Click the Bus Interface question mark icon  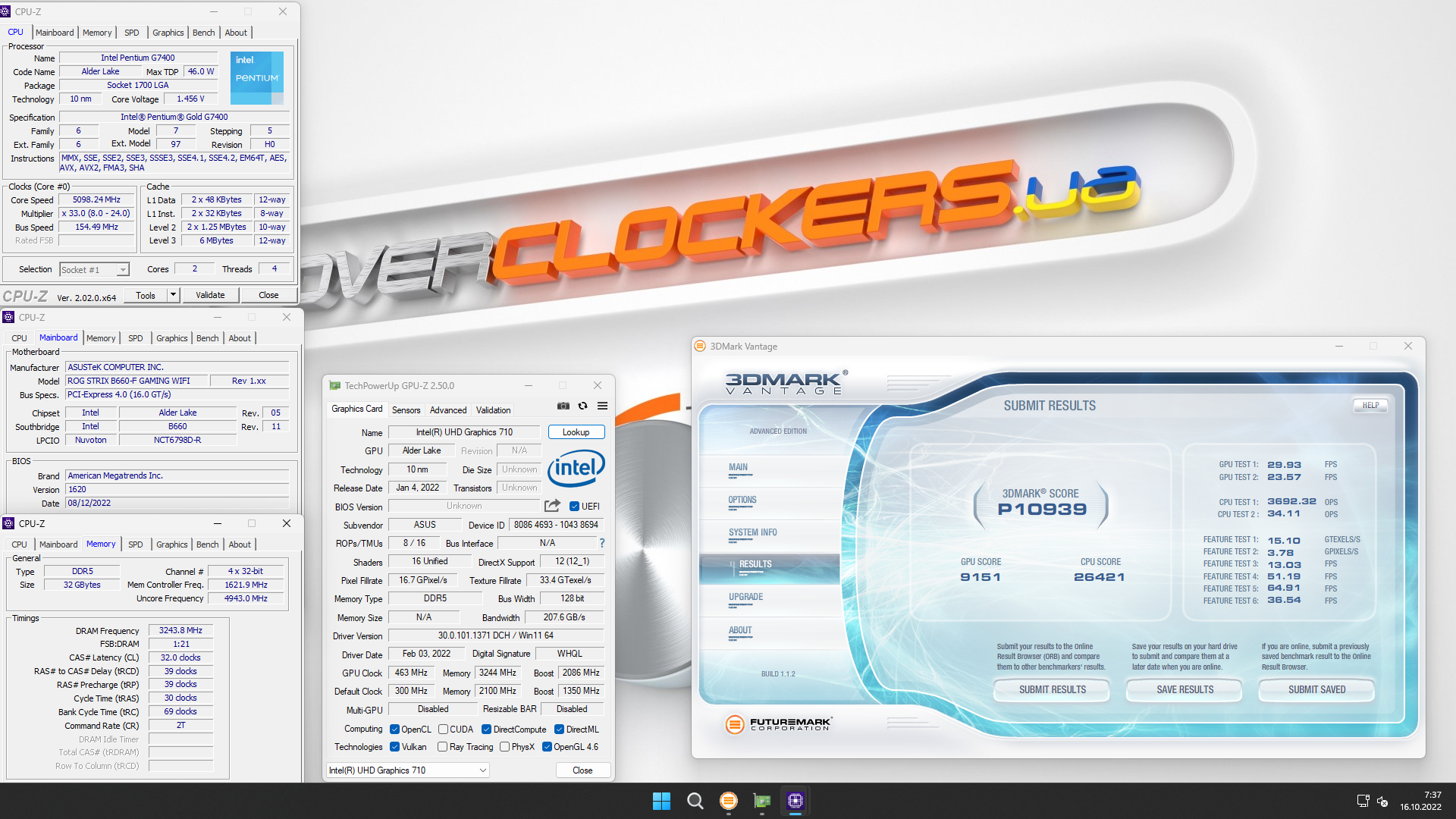602,543
